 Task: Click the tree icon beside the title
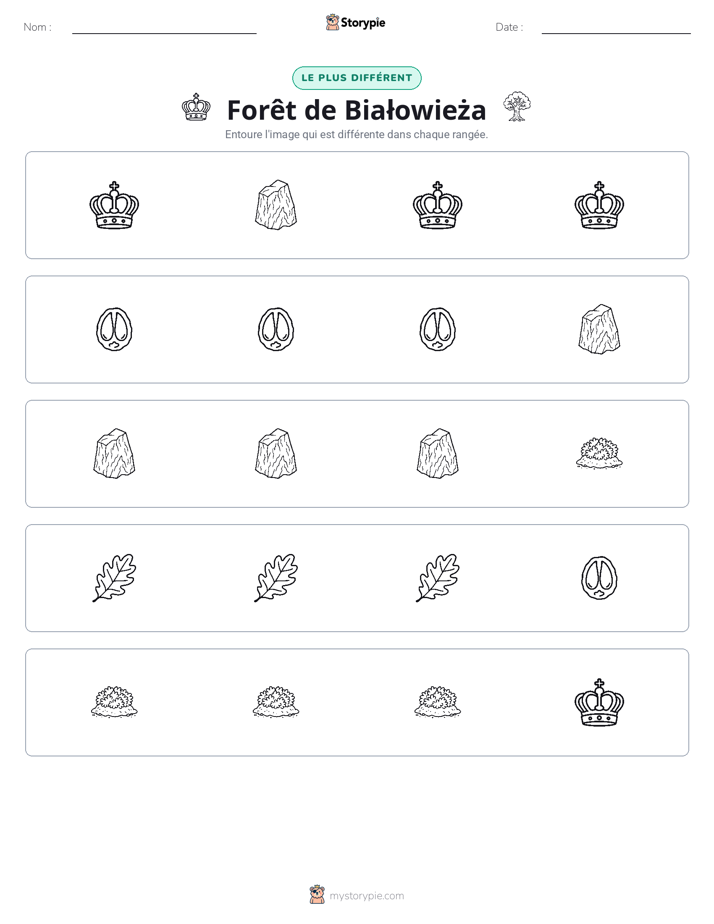[x=517, y=107]
